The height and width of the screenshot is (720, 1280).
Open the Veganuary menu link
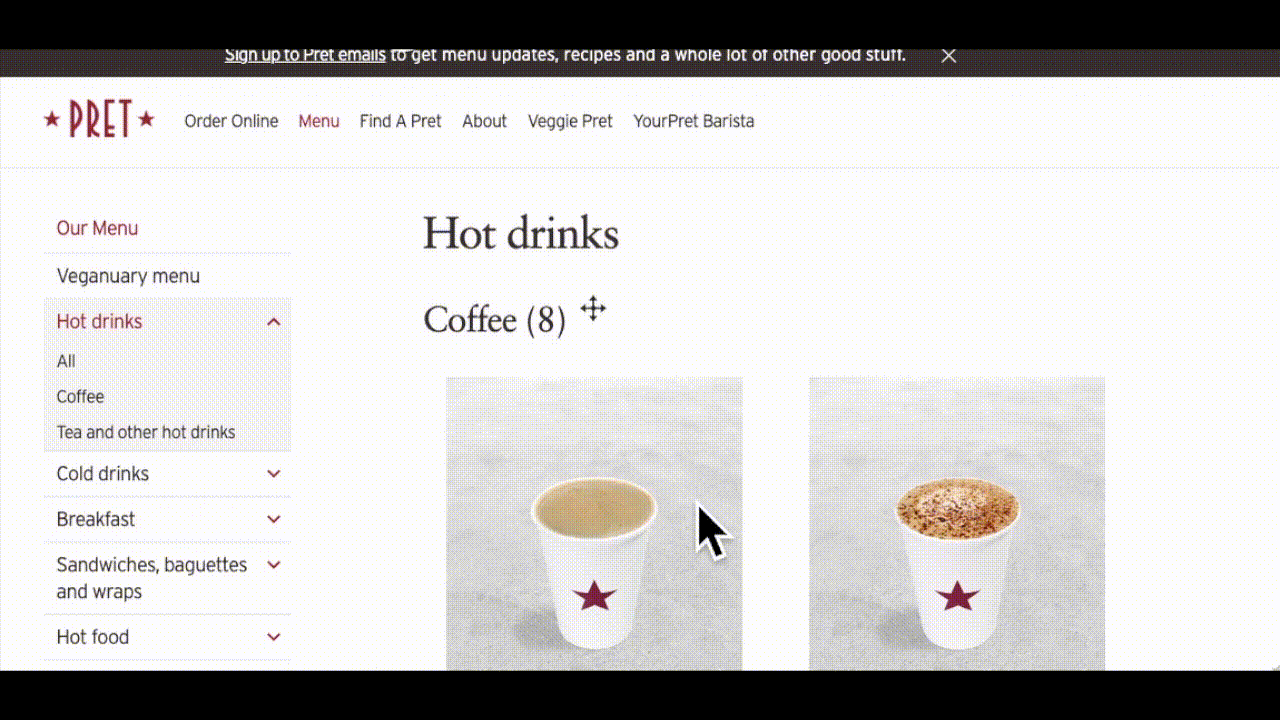(x=128, y=276)
